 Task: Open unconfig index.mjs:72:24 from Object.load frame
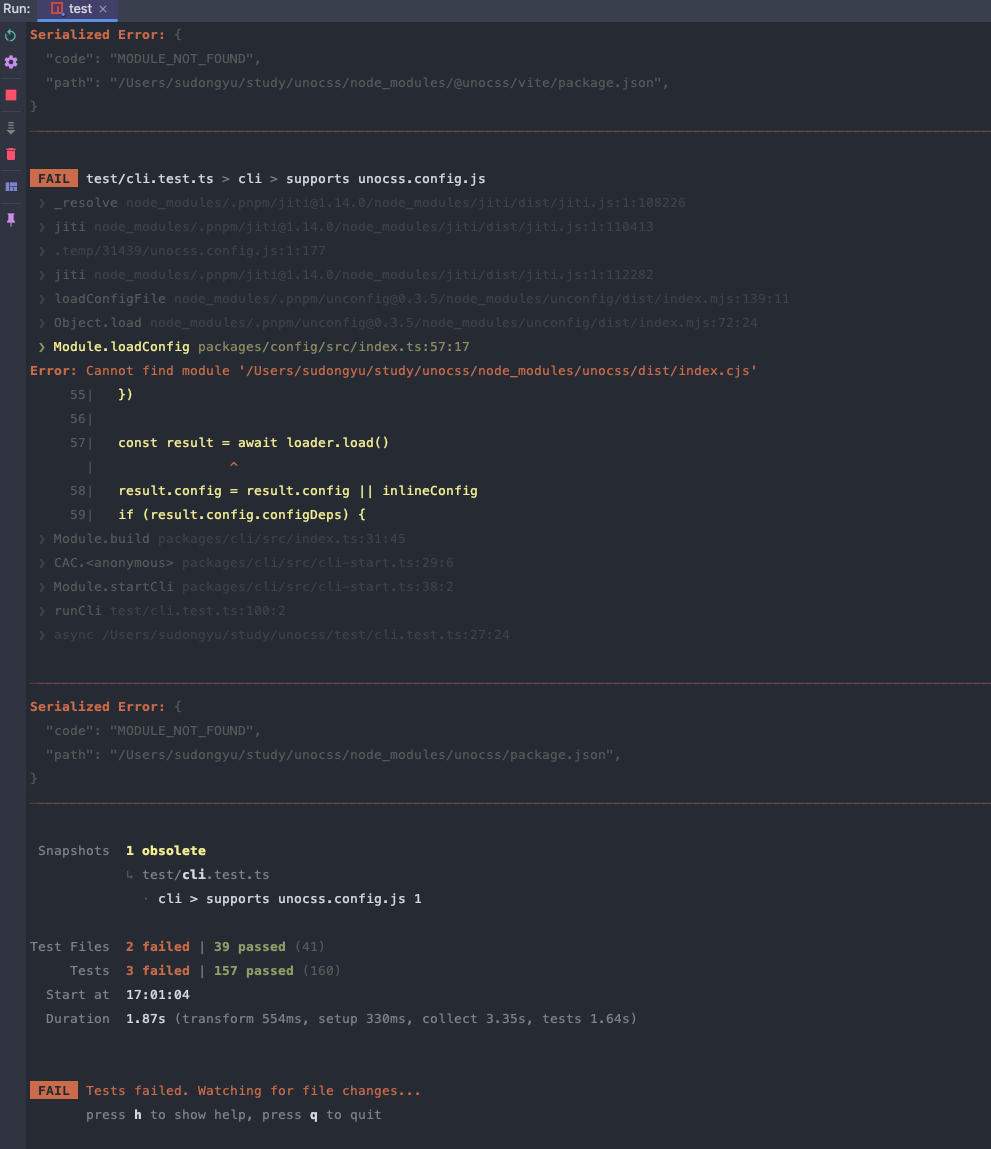click(454, 323)
